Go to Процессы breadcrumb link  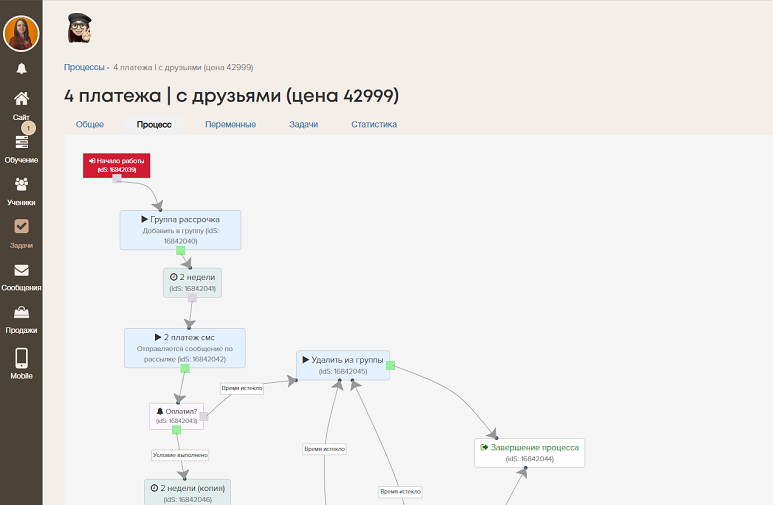click(84, 67)
